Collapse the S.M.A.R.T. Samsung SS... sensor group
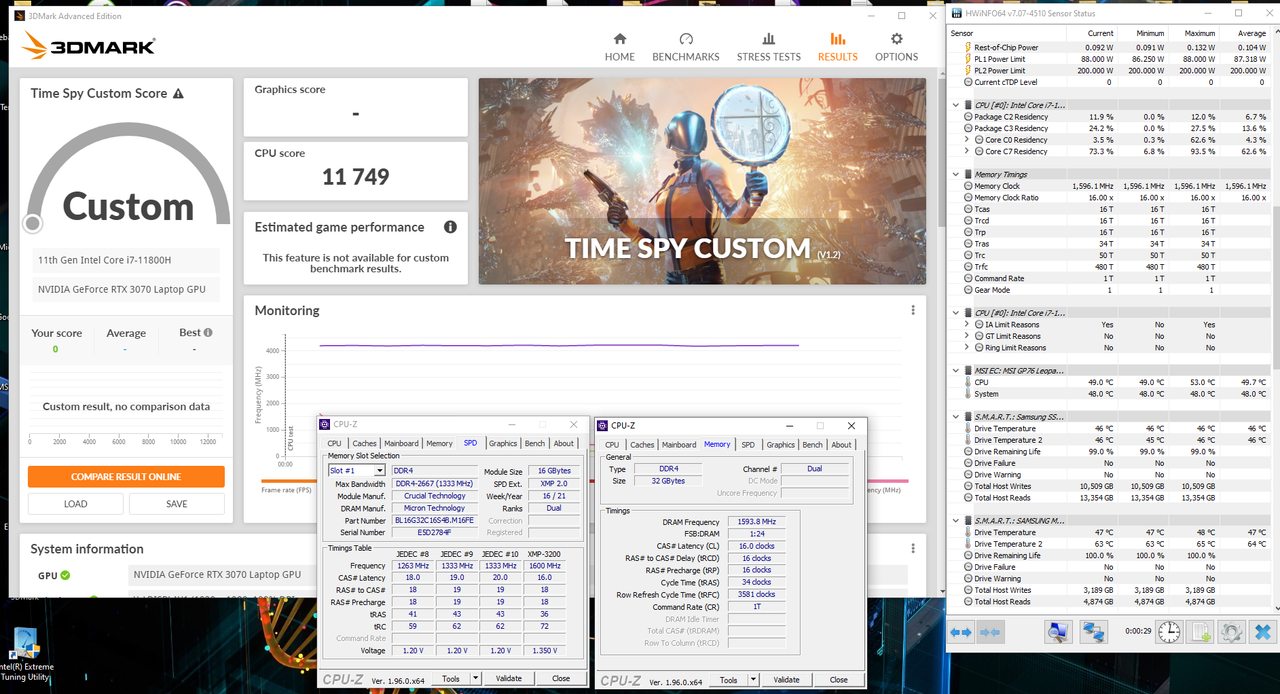The height and width of the screenshot is (694, 1280). (955, 416)
